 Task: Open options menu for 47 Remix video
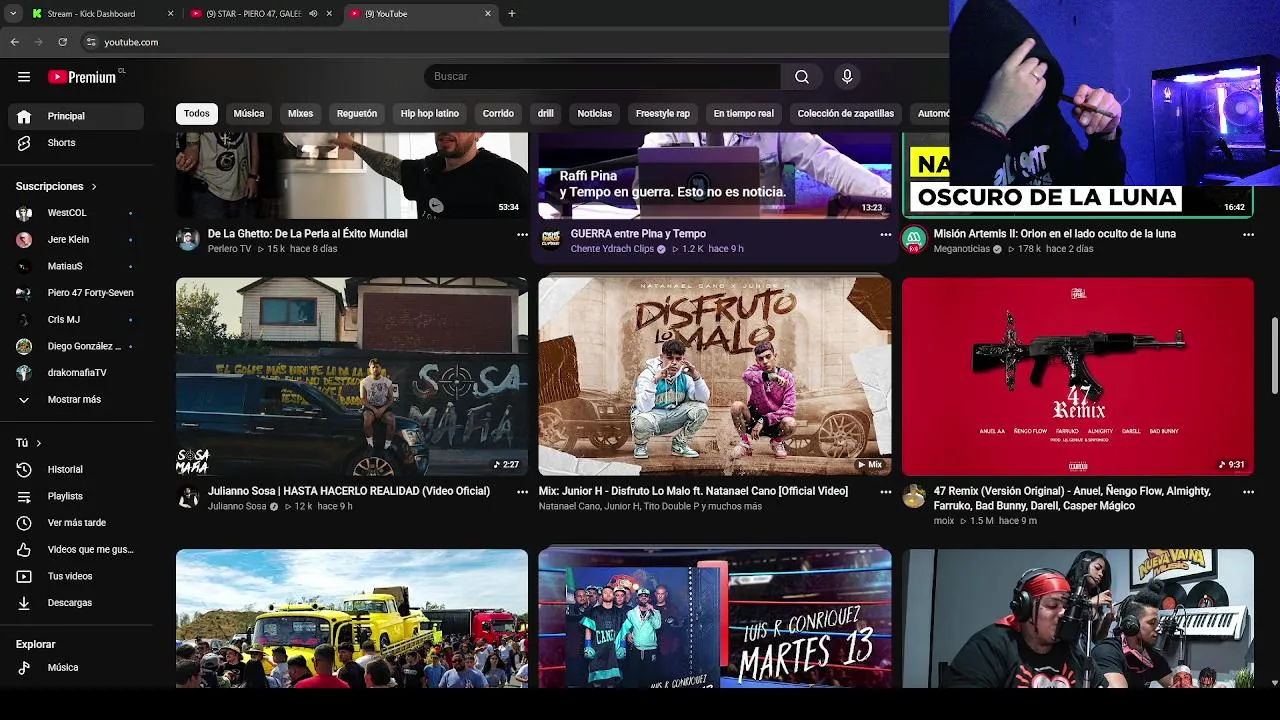1248,492
